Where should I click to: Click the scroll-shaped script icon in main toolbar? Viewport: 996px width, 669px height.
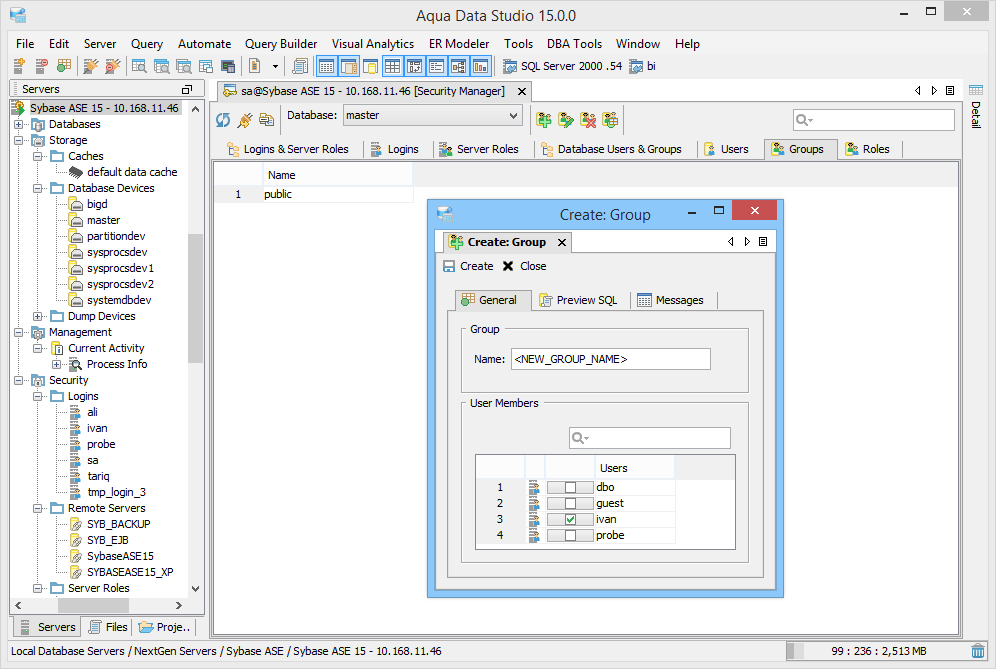pyautogui.click(x=300, y=65)
